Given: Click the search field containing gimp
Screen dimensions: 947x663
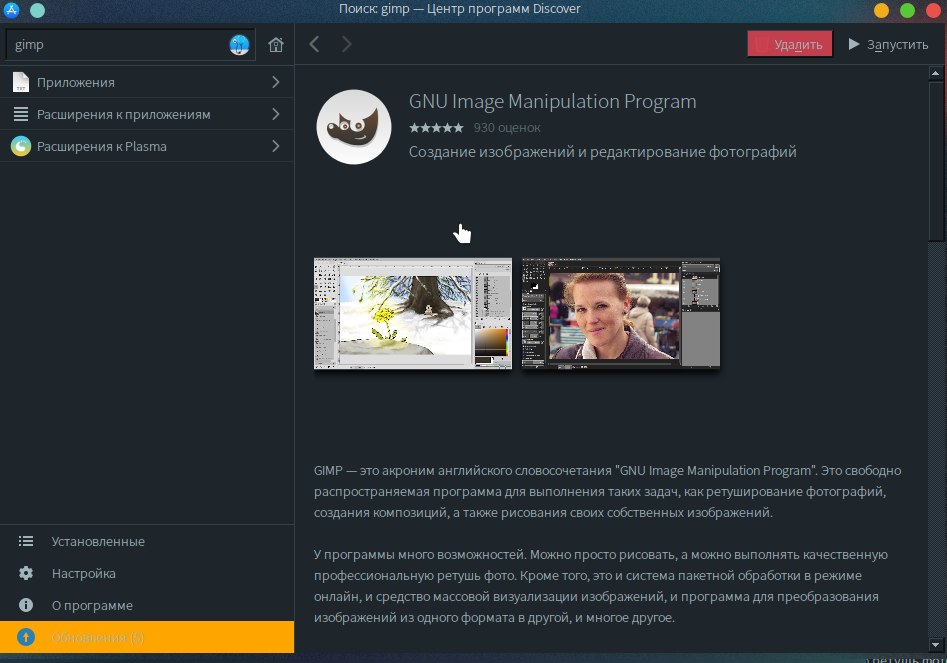Looking at the screenshot, I should click(x=130, y=45).
